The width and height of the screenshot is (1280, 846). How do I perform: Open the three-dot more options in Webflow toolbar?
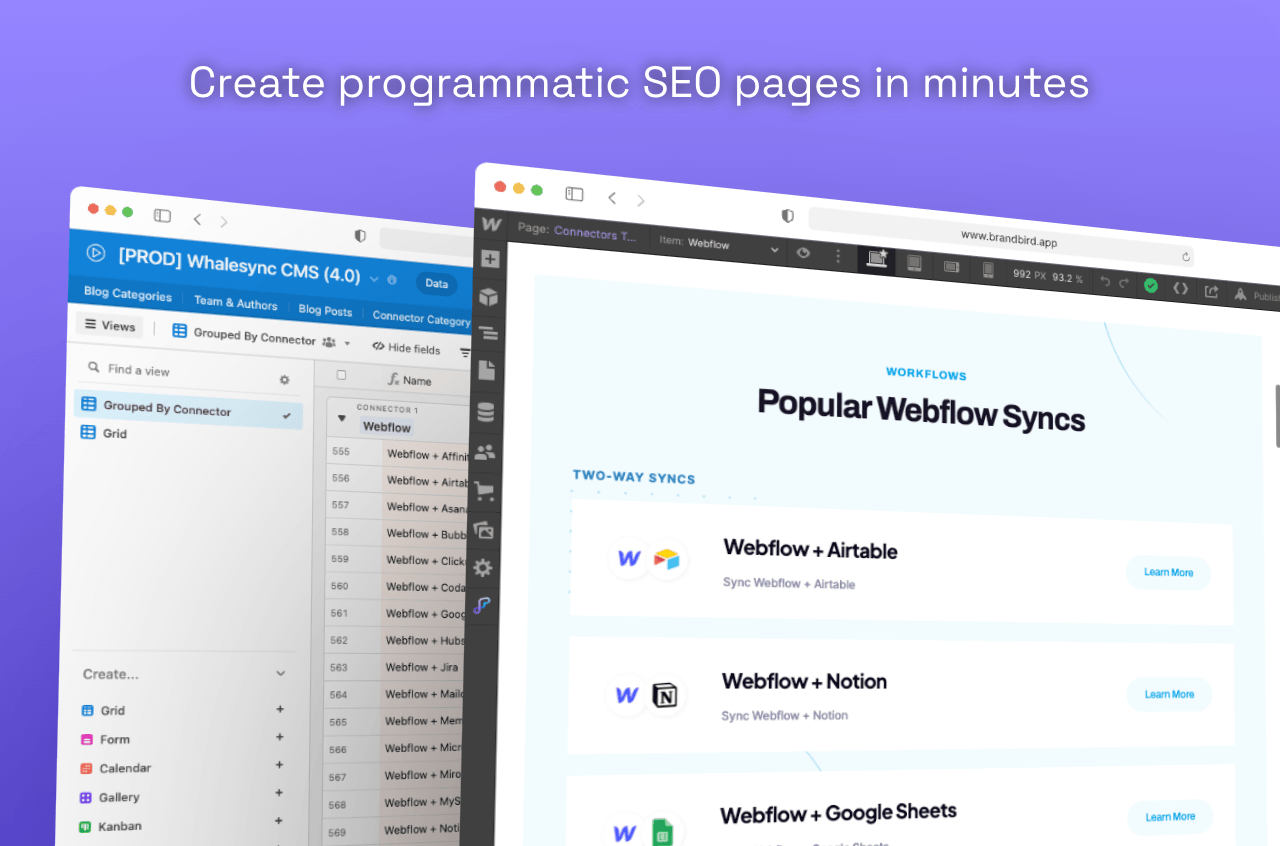click(x=838, y=256)
